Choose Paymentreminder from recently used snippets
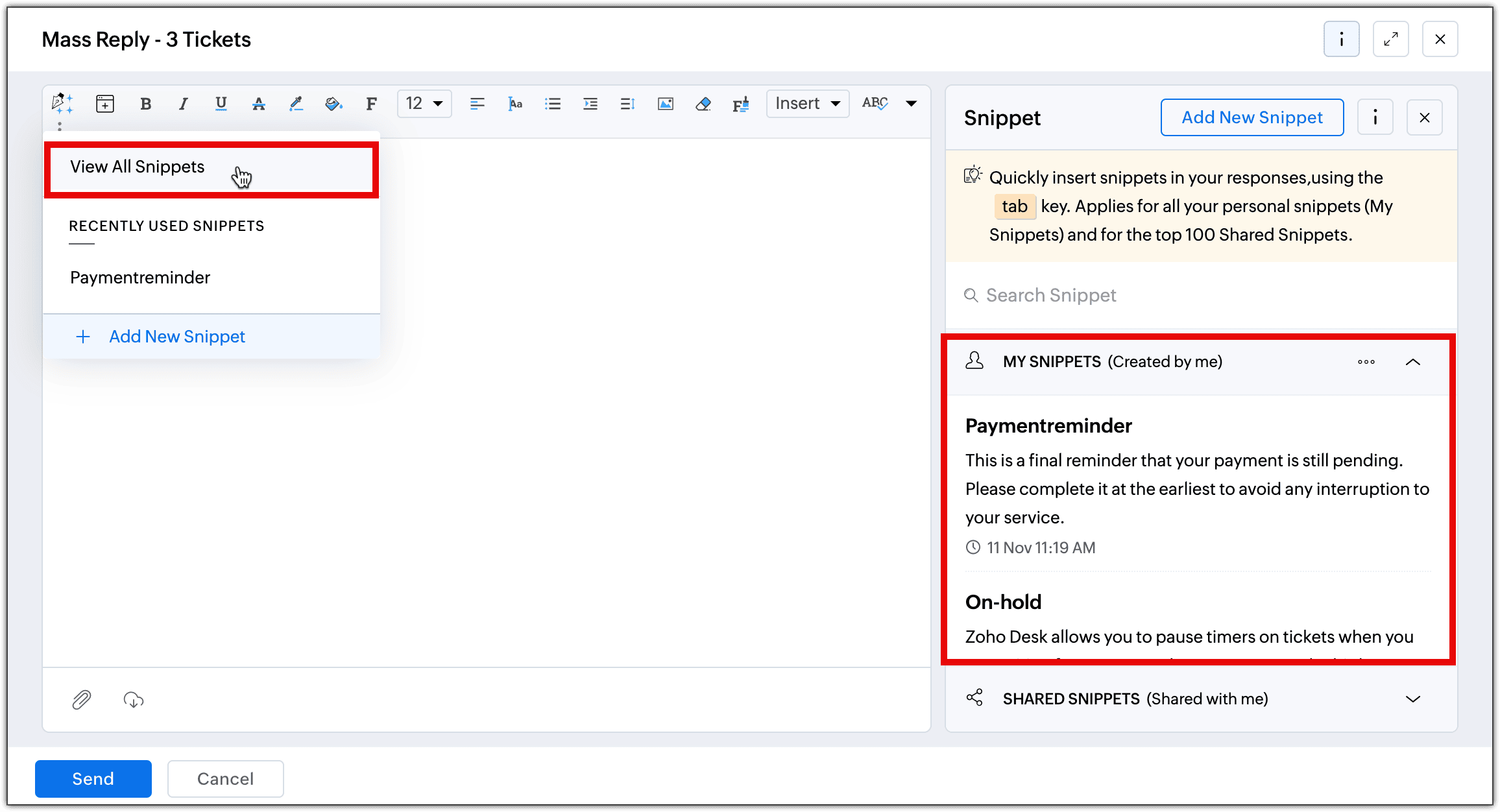This screenshot has width=1500, height=812. [x=140, y=278]
